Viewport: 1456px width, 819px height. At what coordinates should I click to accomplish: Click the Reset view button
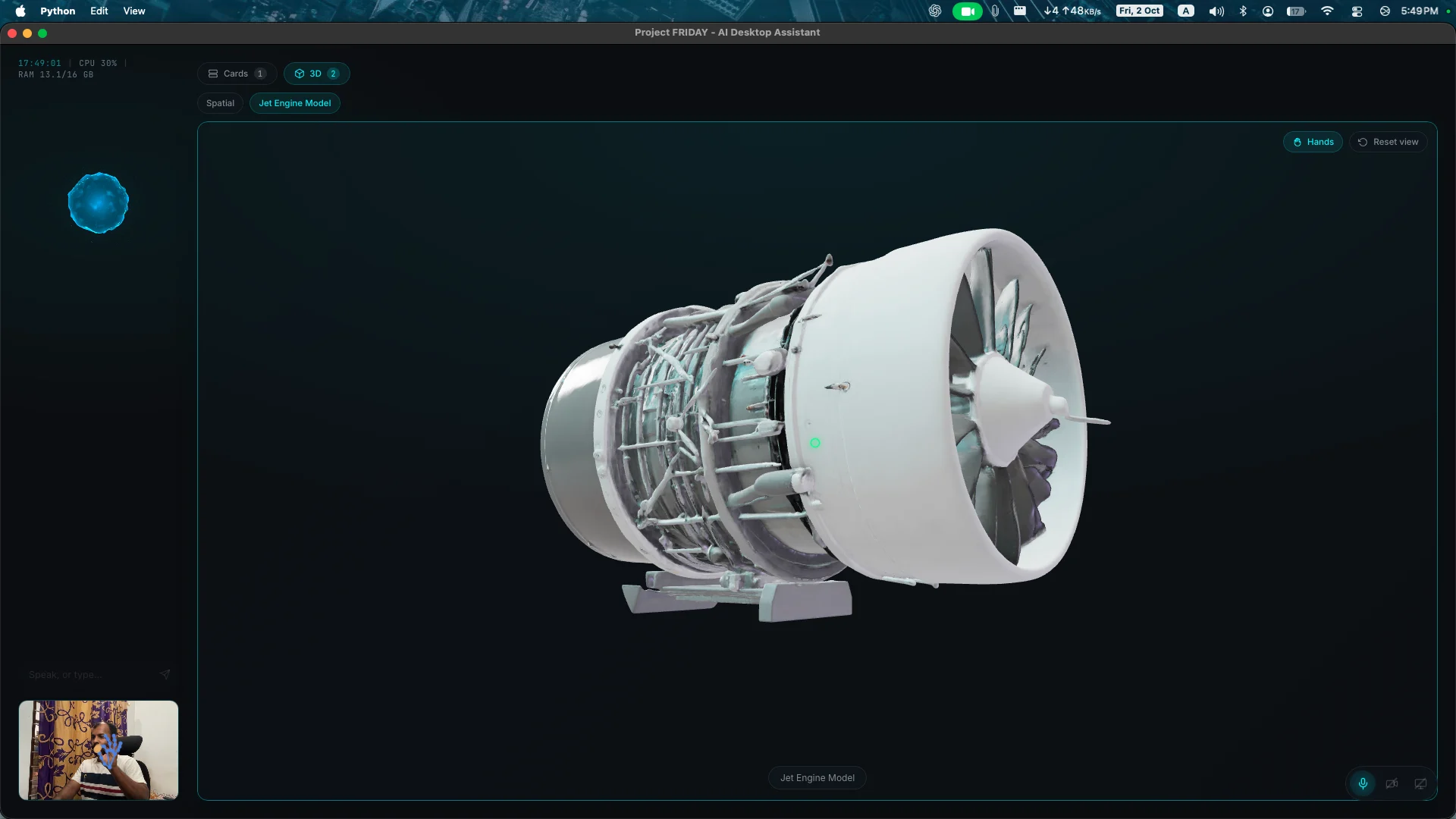tap(1388, 142)
